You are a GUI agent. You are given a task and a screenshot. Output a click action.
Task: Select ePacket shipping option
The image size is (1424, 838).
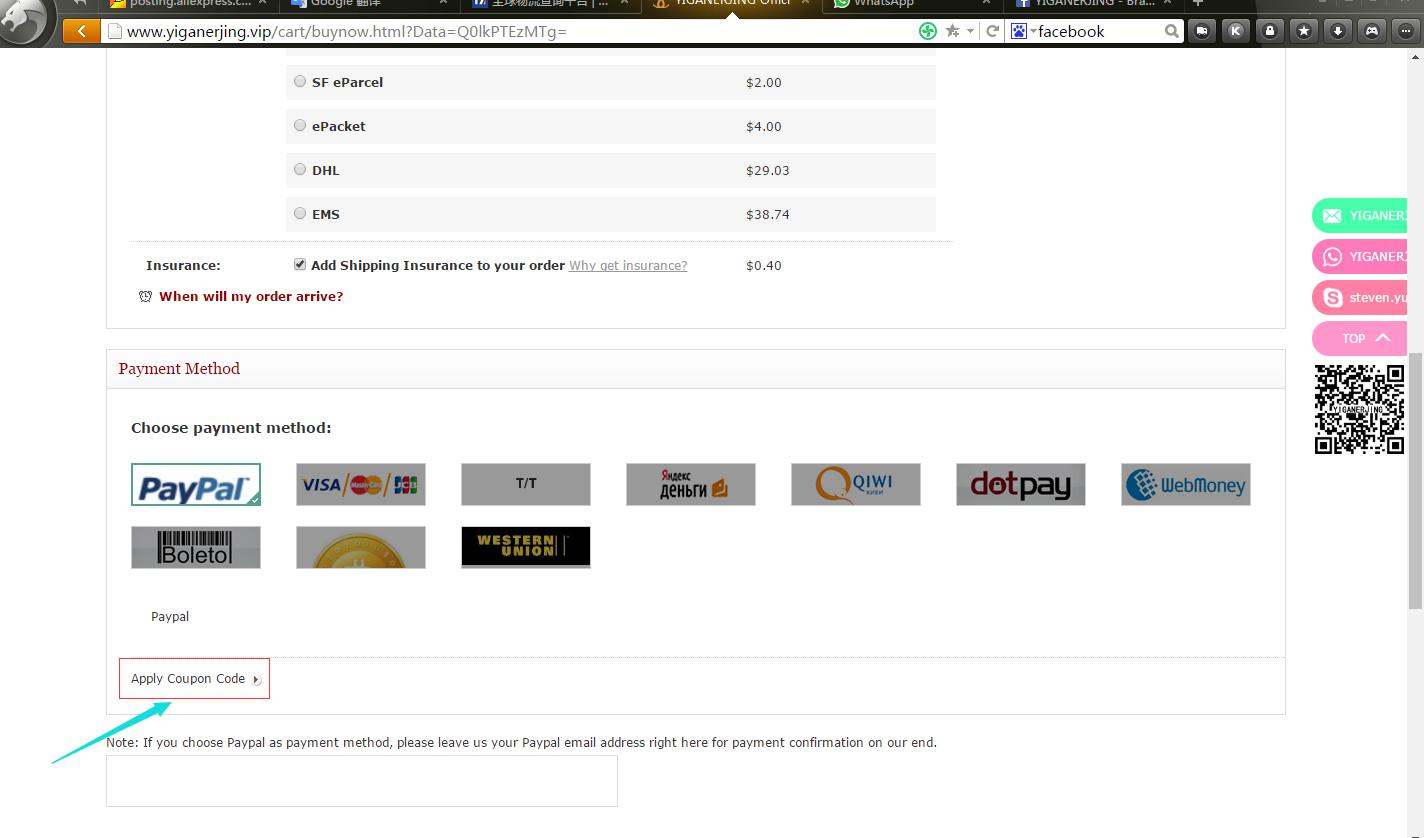point(300,126)
